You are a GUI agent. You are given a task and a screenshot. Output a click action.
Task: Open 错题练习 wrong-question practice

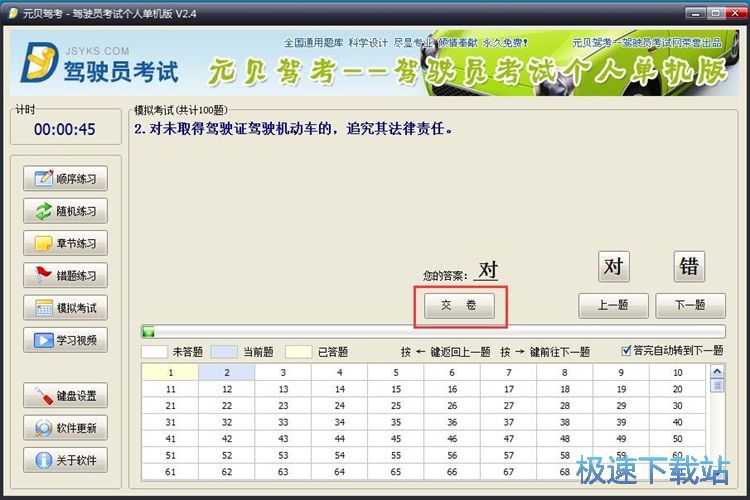66,275
